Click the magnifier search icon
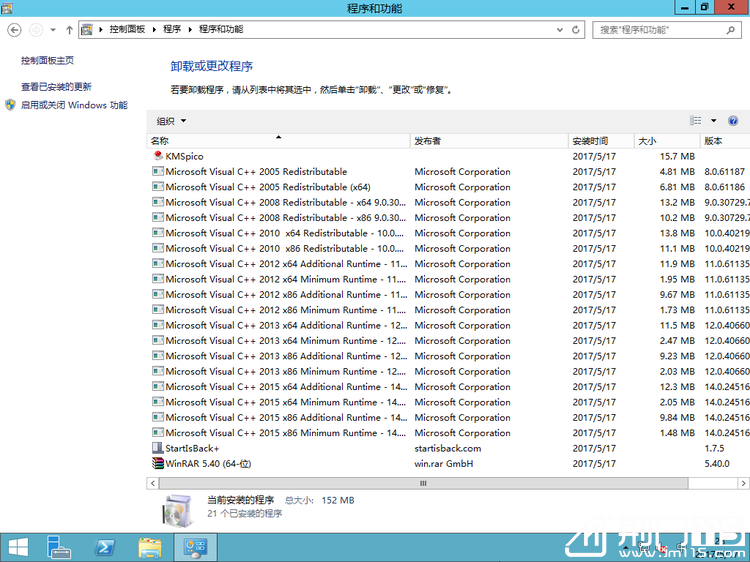 pyautogui.click(x=730, y=30)
